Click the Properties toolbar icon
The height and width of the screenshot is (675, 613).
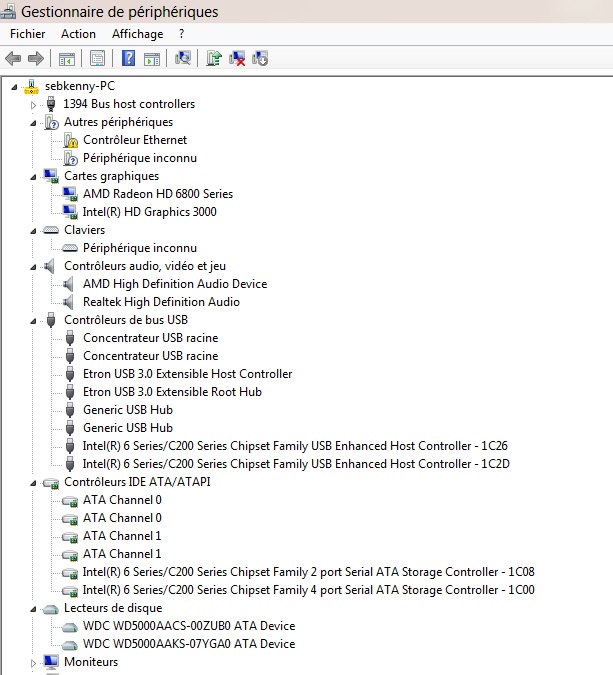click(98, 58)
